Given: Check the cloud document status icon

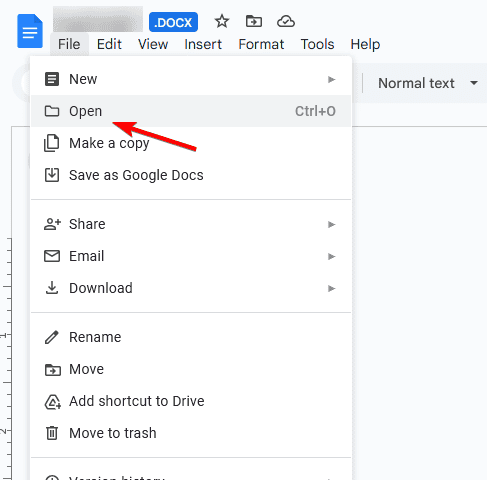Looking at the screenshot, I should [x=286, y=22].
